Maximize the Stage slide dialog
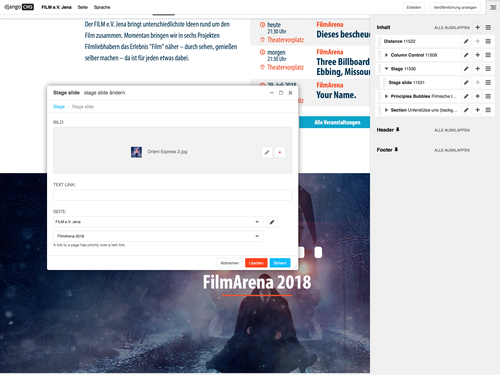Image resolution: width=500 pixels, height=375 pixels. (x=281, y=93)
